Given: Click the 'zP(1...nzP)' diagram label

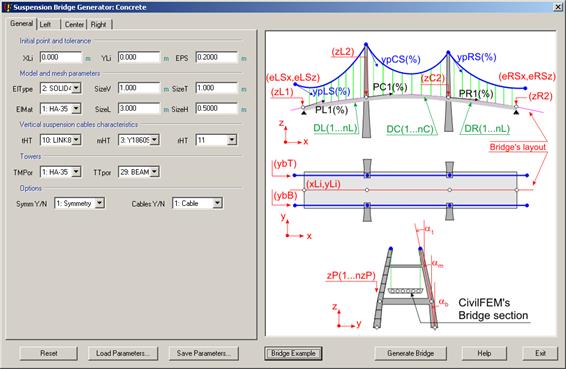Looking at the screenshot, I should coord(351,275).
